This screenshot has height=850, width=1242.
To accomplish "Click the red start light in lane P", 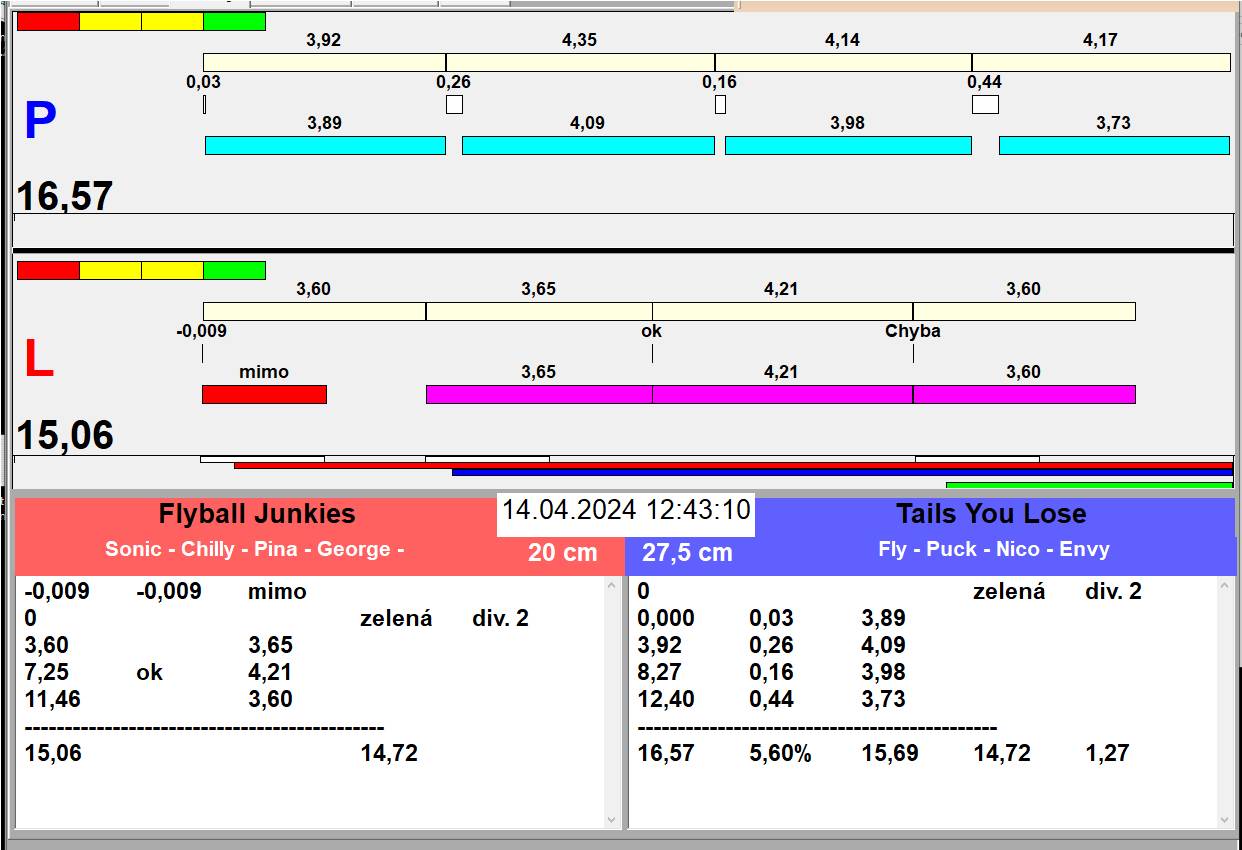I will 48,21.
